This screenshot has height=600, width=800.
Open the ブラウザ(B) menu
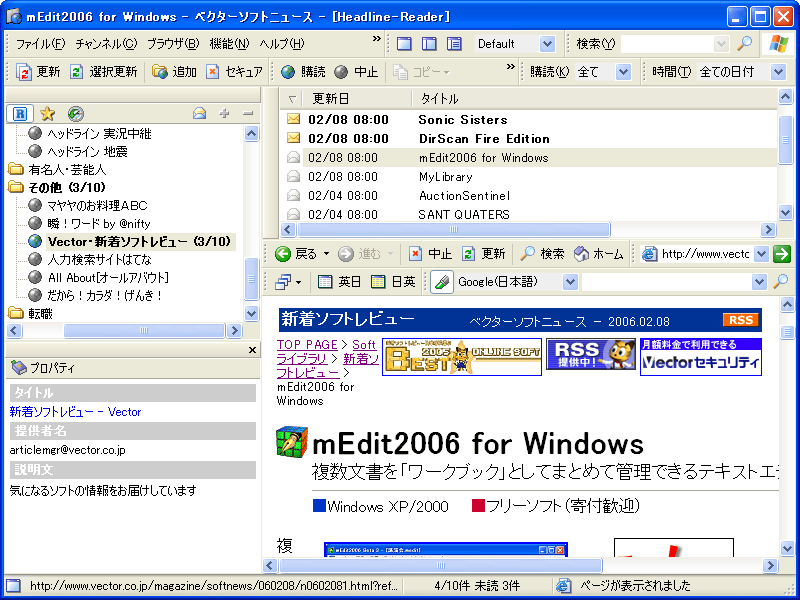coord(173,44)
